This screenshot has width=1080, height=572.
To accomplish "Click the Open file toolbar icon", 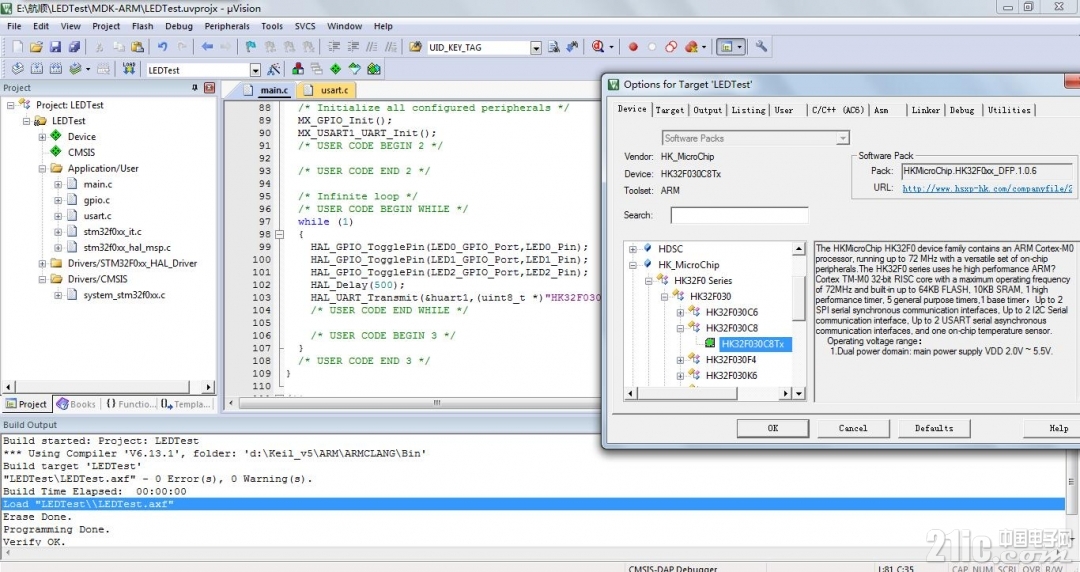I will [x=37, y=47].
